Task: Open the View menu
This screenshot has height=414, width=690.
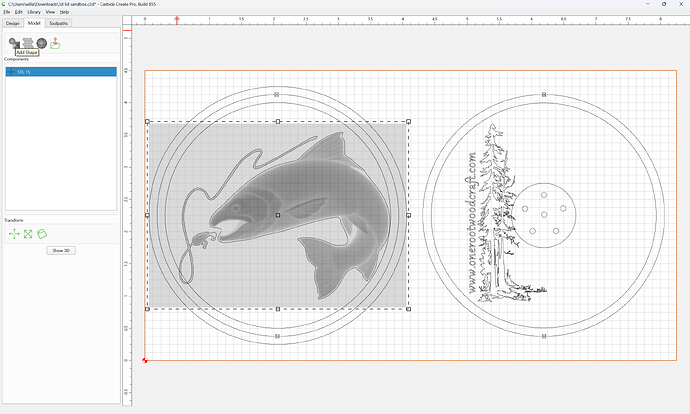Action: coord(50,12)
